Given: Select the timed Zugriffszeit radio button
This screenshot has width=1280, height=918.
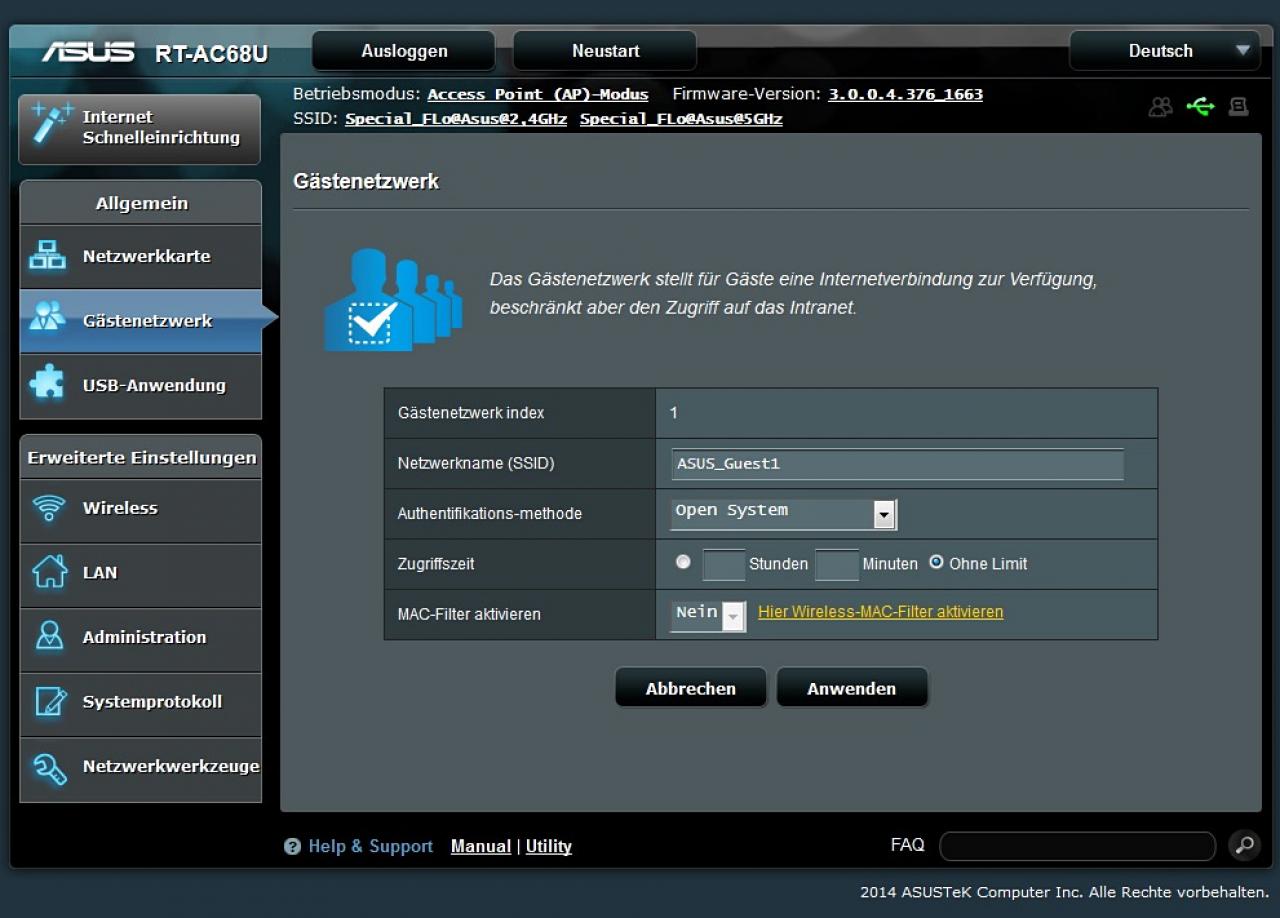Looking at the screenshot, I should click(683, 562).
